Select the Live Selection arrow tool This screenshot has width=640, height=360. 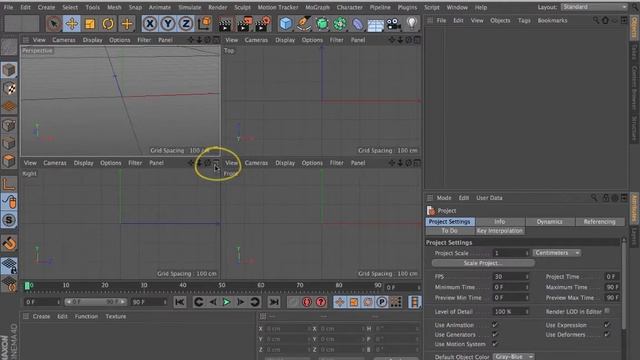pos(53,24)
